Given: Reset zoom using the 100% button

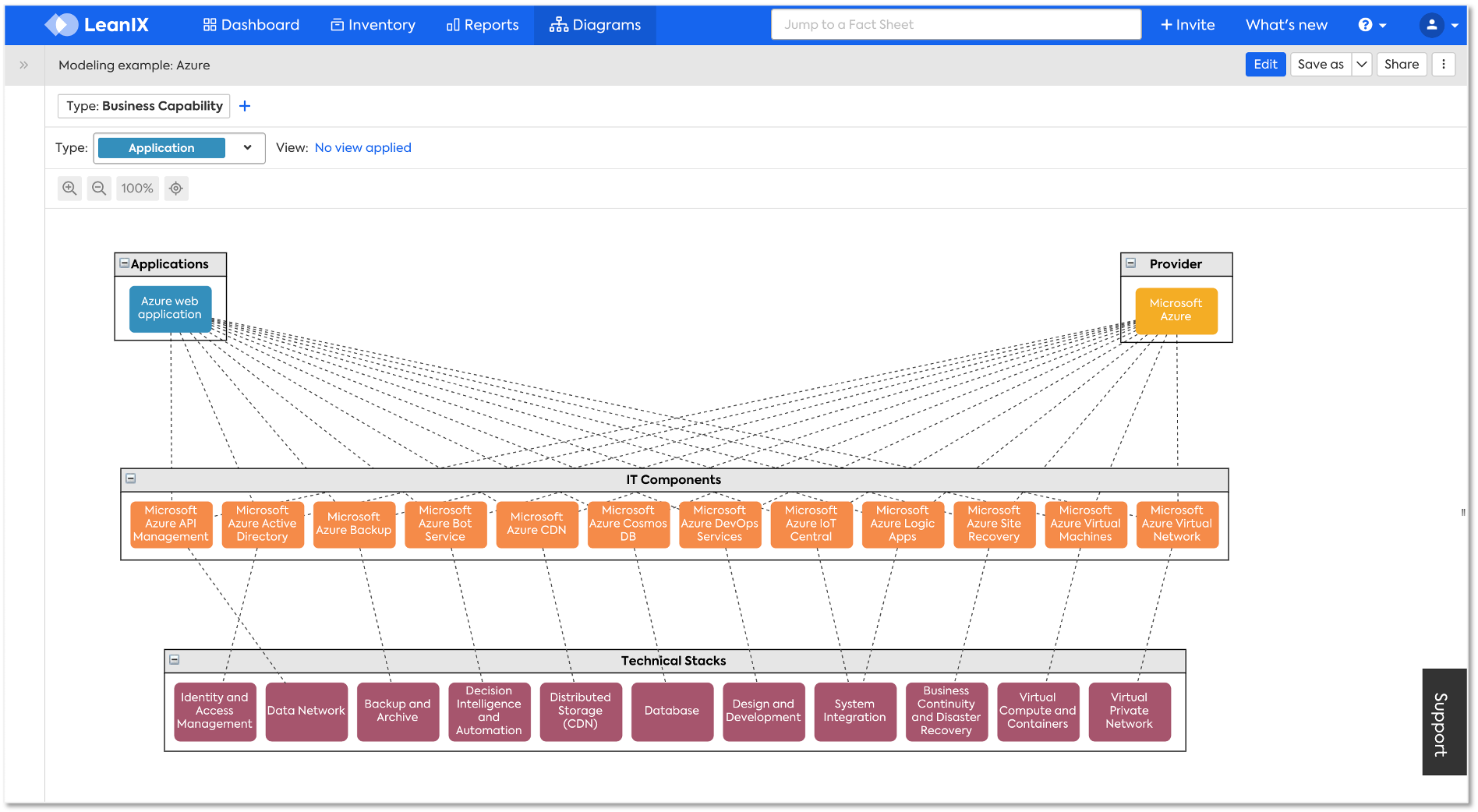Looking at the screenshot, I should coord(137,189).
